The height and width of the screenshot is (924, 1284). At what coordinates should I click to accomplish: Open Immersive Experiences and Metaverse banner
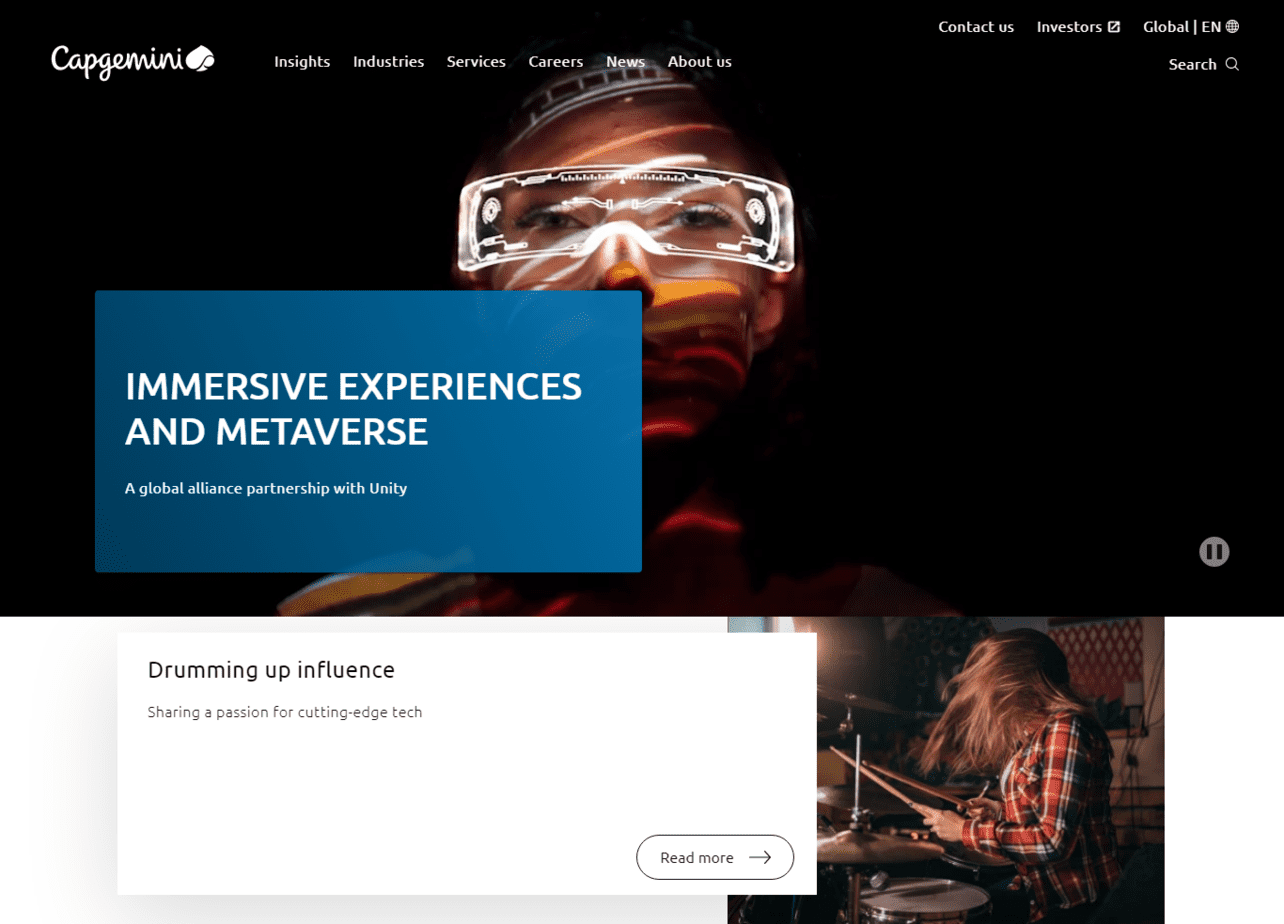coord(368,431)
